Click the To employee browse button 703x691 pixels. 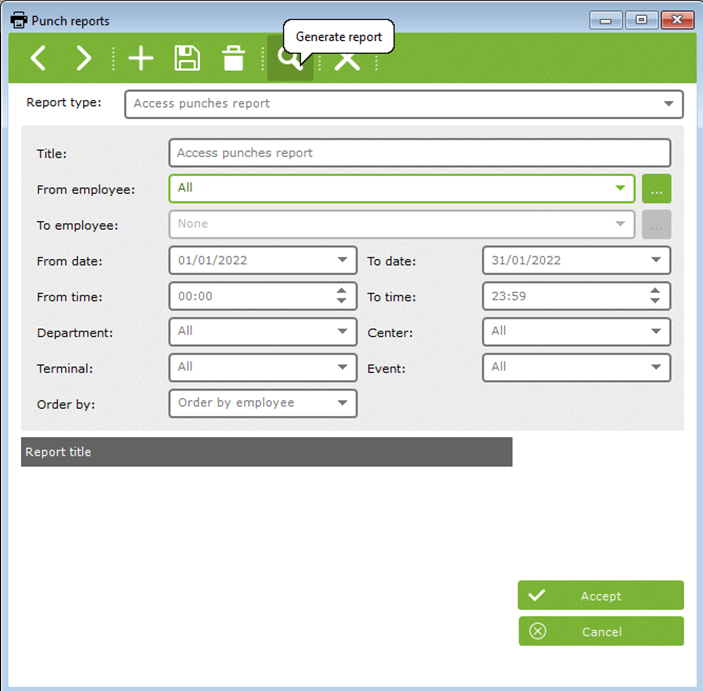coord(656,225)
